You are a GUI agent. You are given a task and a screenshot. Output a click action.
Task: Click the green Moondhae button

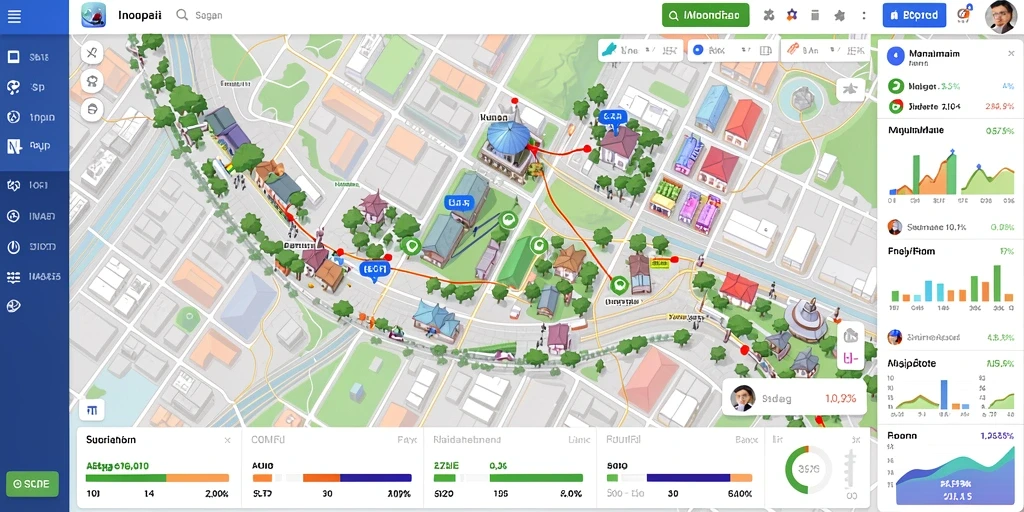(x=705, y=15)
